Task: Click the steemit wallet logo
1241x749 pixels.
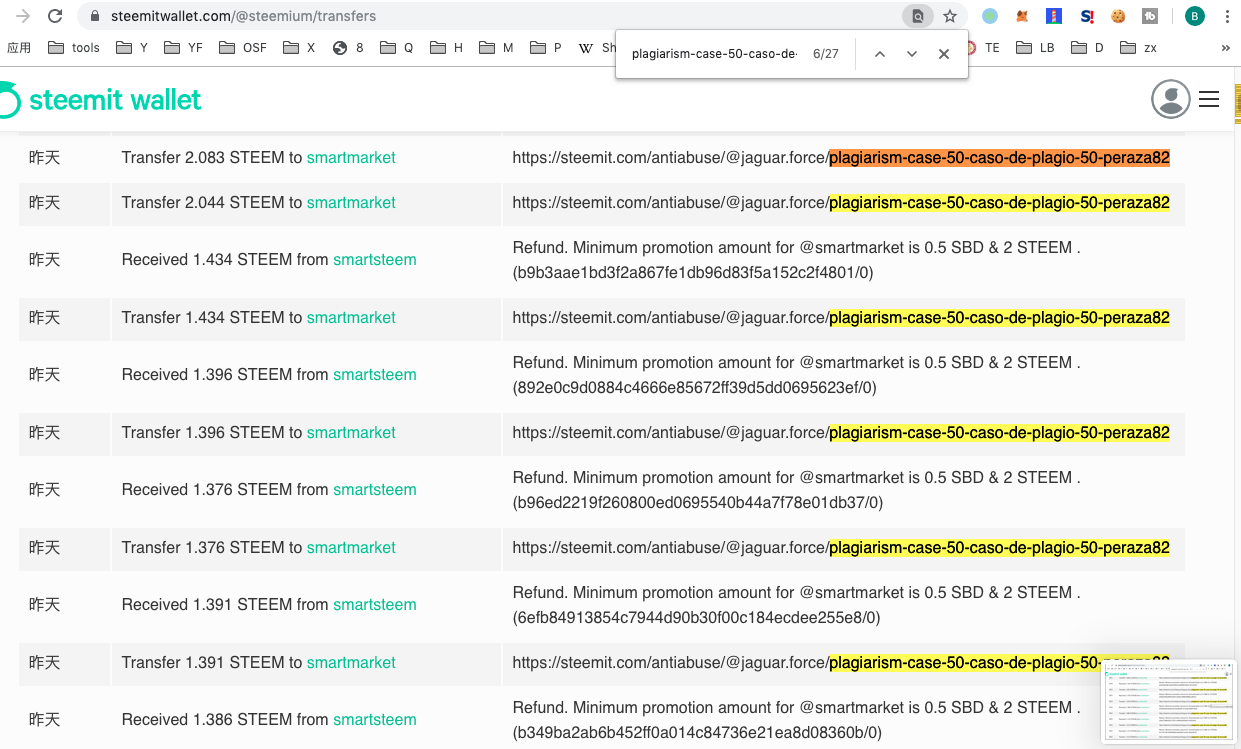Action: tap(101, 100)
